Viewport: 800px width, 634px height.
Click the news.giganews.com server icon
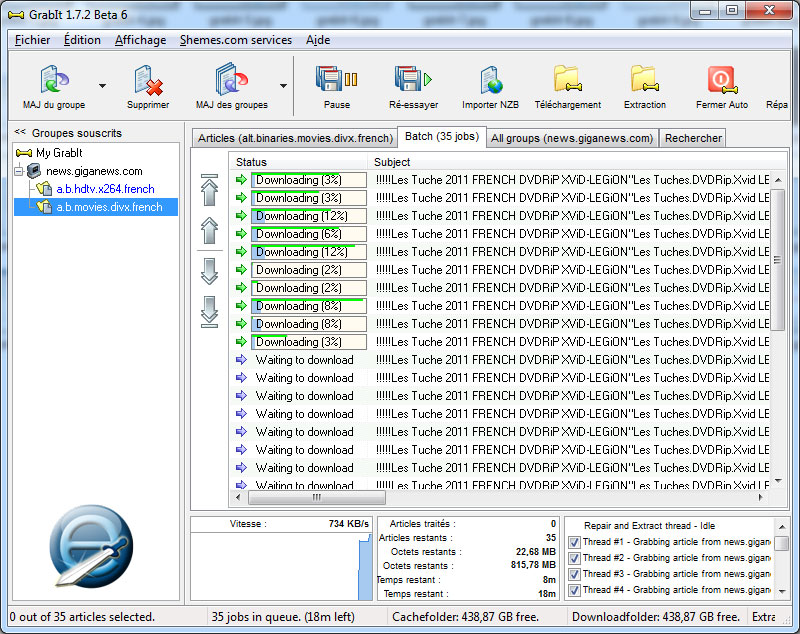point(34,171)
